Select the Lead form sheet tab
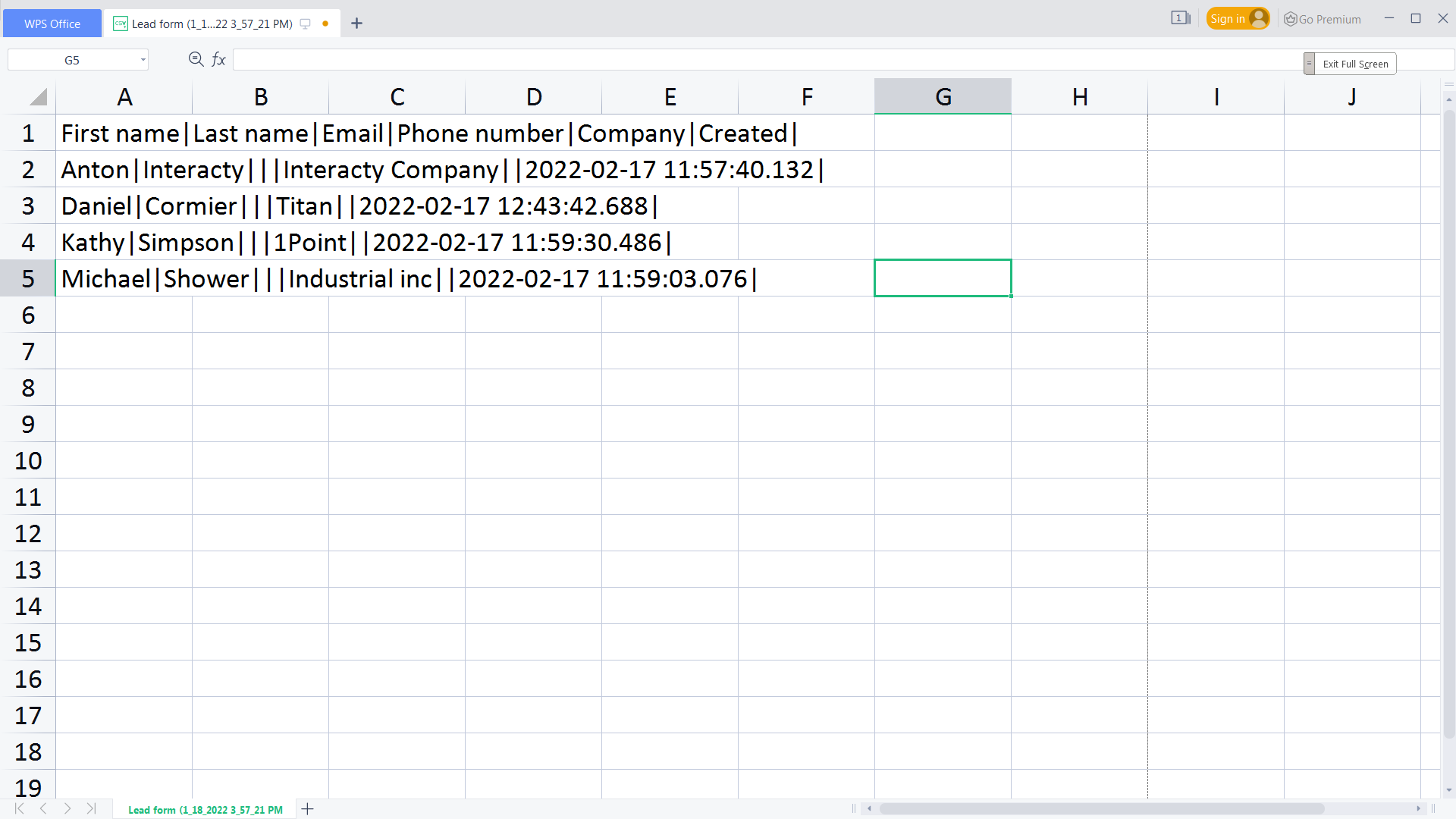 point(205,809)
